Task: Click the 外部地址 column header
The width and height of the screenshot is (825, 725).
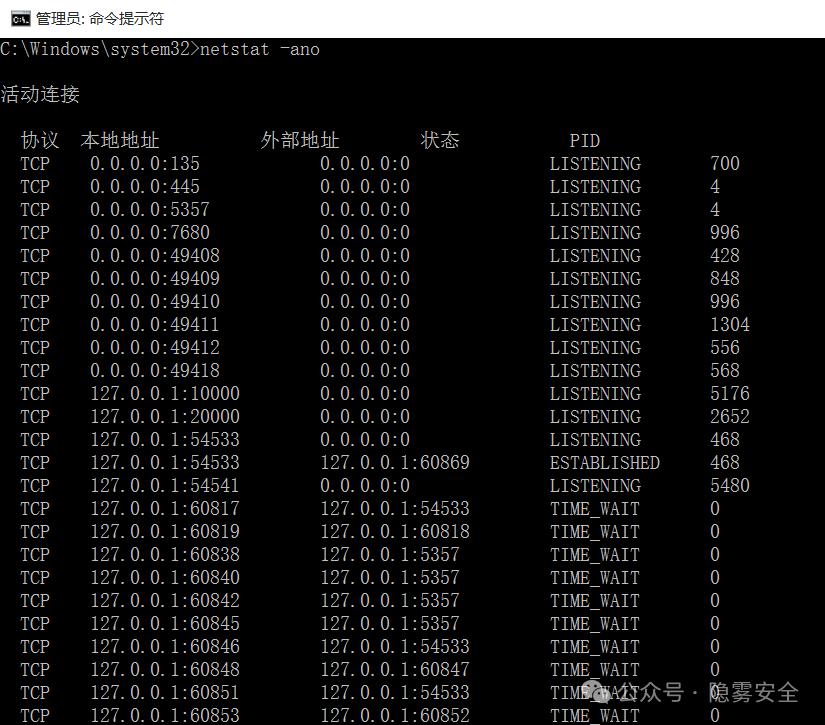Action: pos(300,140)
